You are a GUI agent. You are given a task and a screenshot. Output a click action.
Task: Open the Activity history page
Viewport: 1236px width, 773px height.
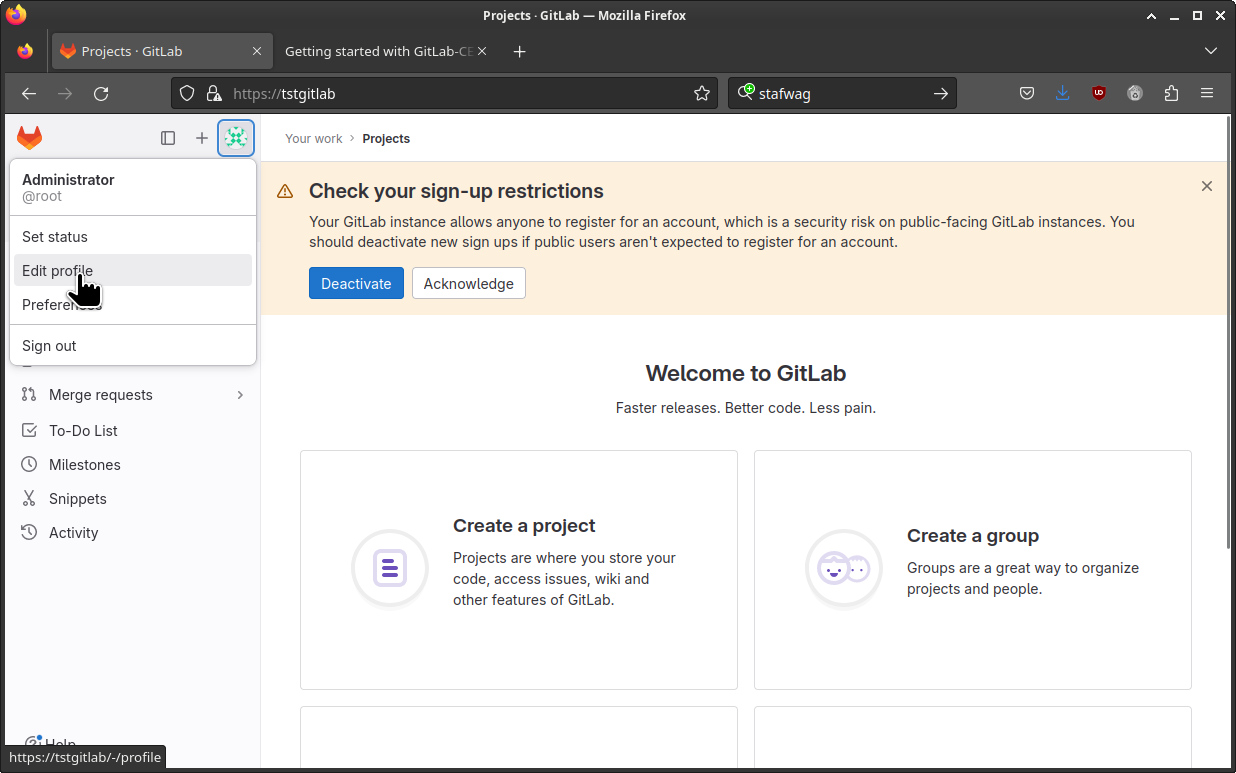pos(74,533)
